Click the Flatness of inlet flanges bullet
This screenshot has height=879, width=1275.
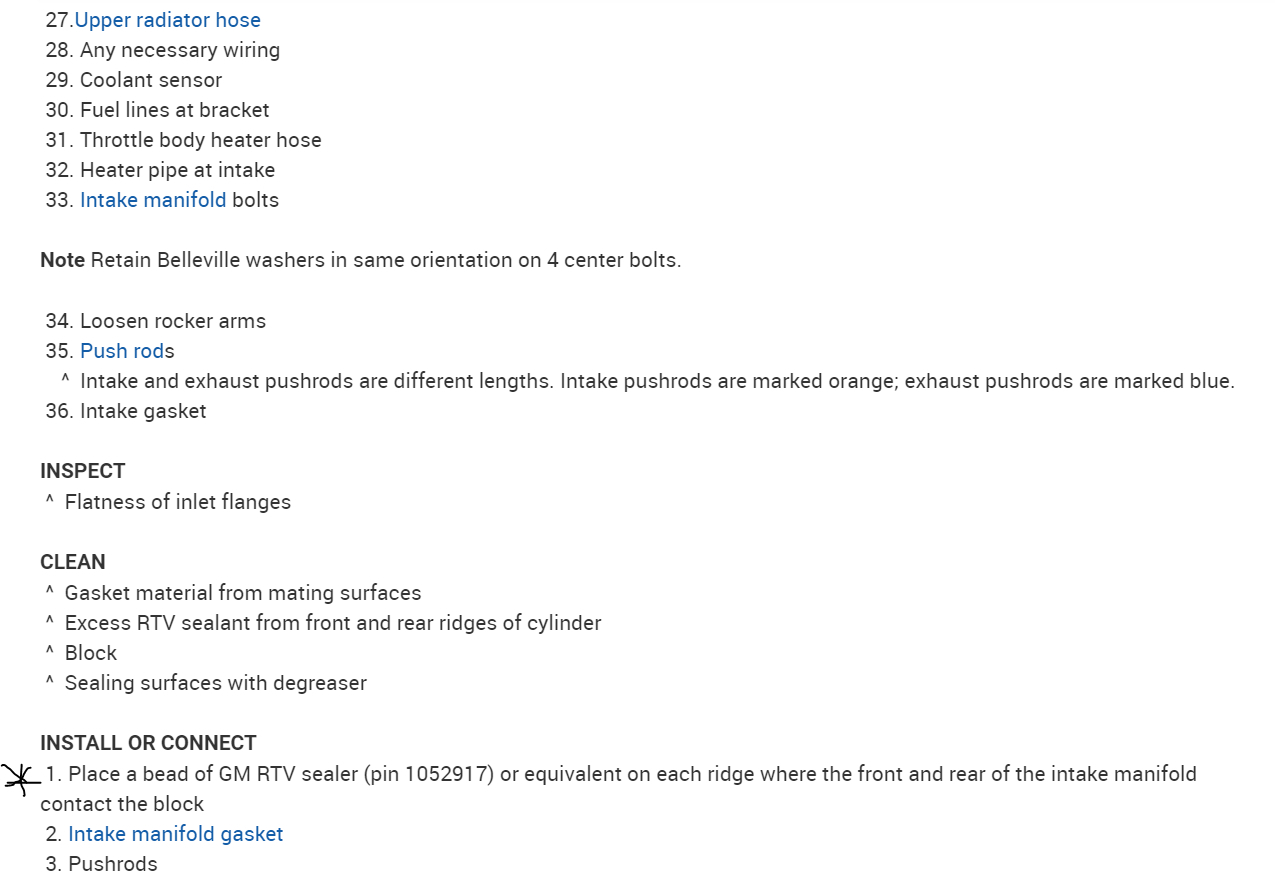(177, 502)
